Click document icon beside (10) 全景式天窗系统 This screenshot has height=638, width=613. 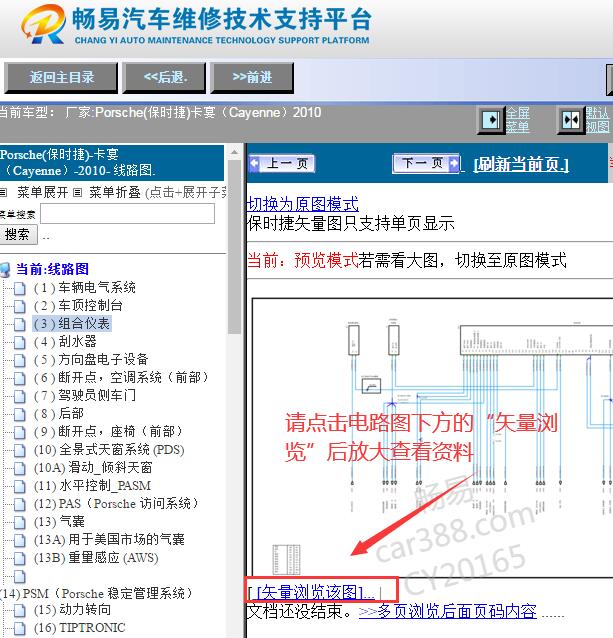(19, 450)
